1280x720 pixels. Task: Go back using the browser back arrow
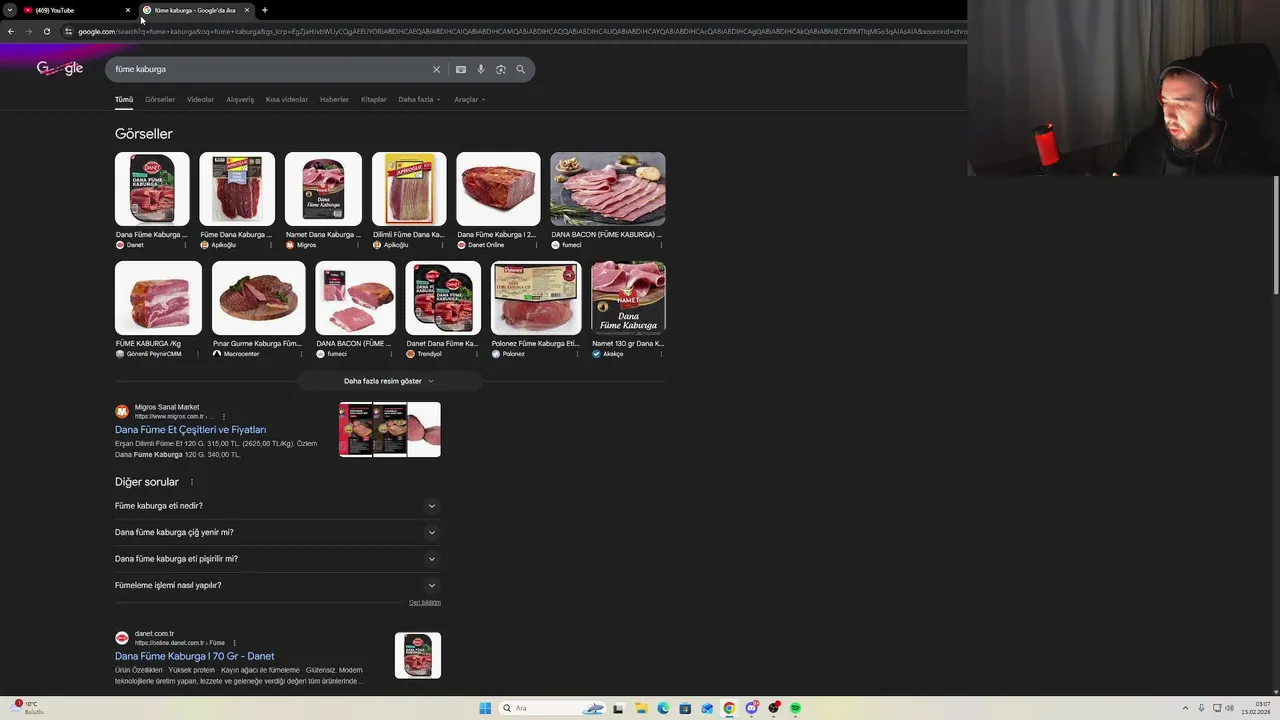tap(11, 31)
